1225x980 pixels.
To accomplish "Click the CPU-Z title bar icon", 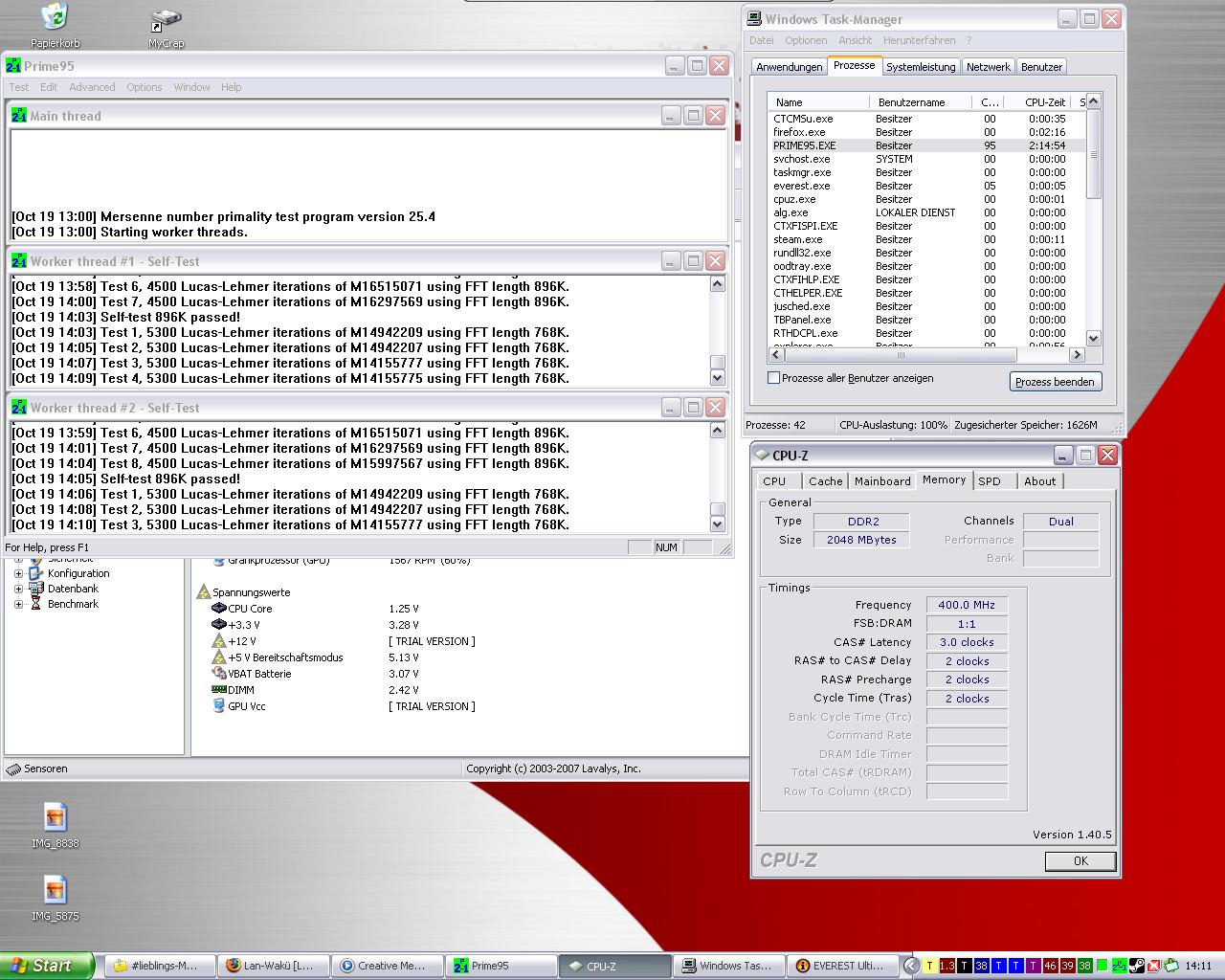I will pos(762,455).
